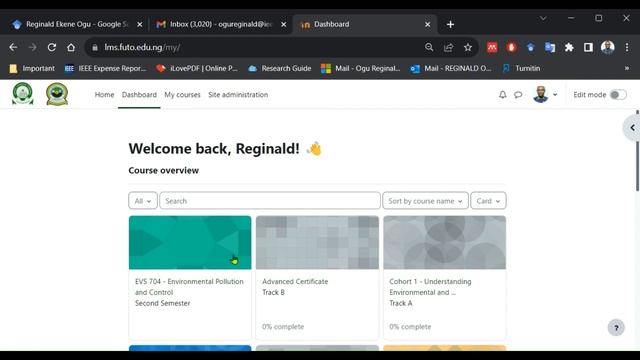Viewport: 640px width, 360px height.
Task: Go back with the browser back arrow
Action: click(x=13, y=47)
